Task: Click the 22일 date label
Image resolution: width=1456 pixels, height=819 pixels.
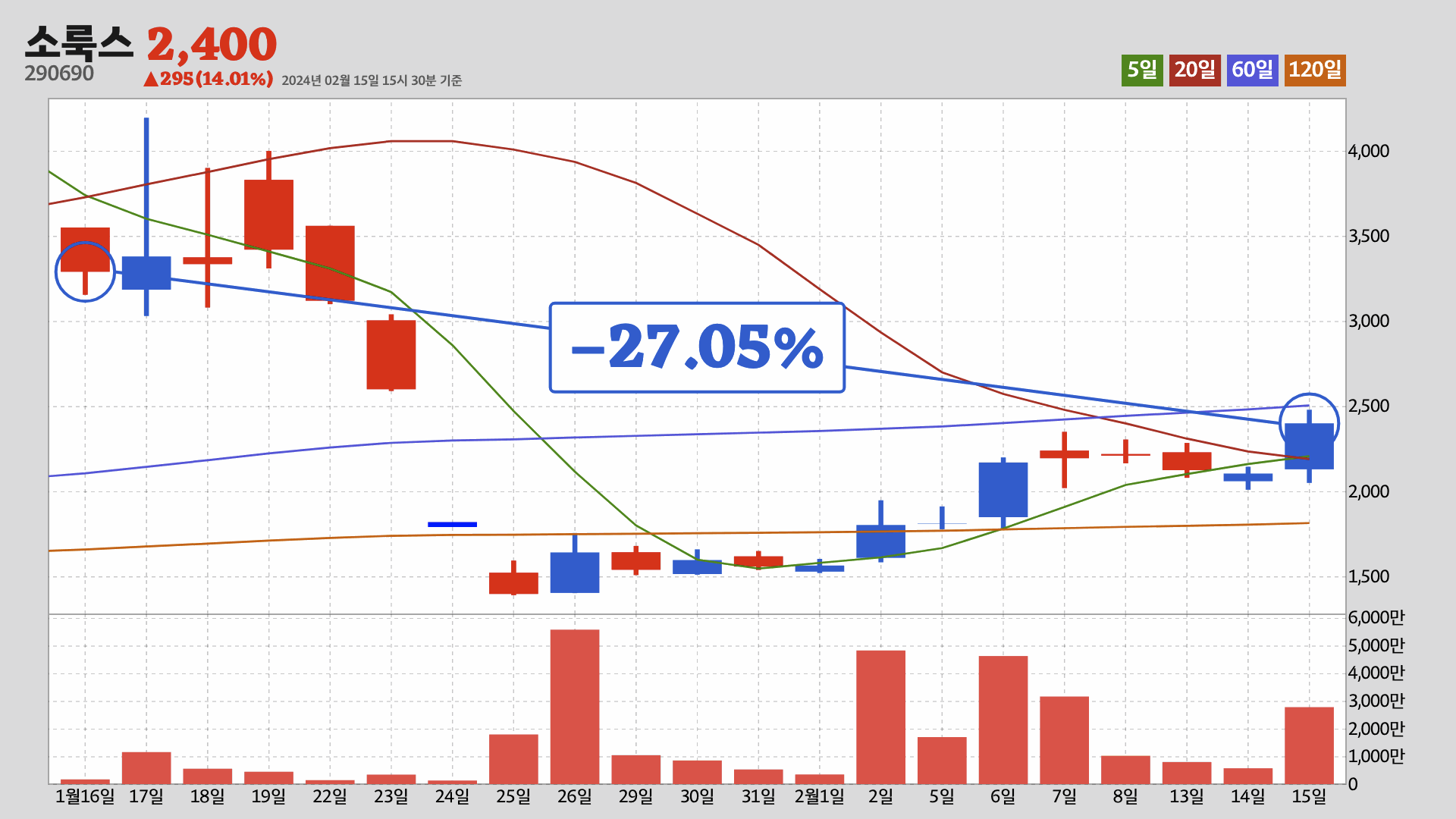Action: point(330,797)
